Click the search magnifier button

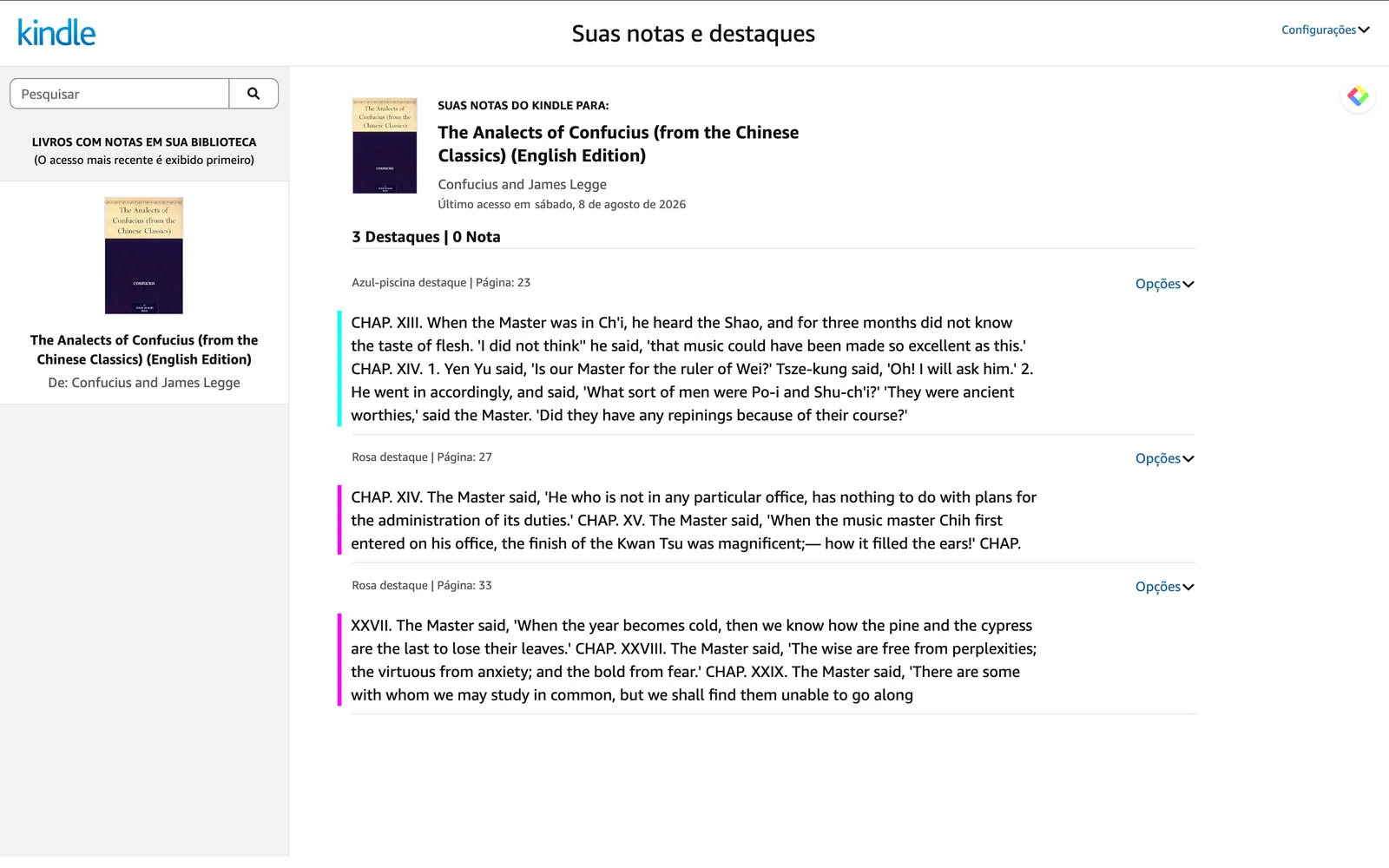pos(253,94)
